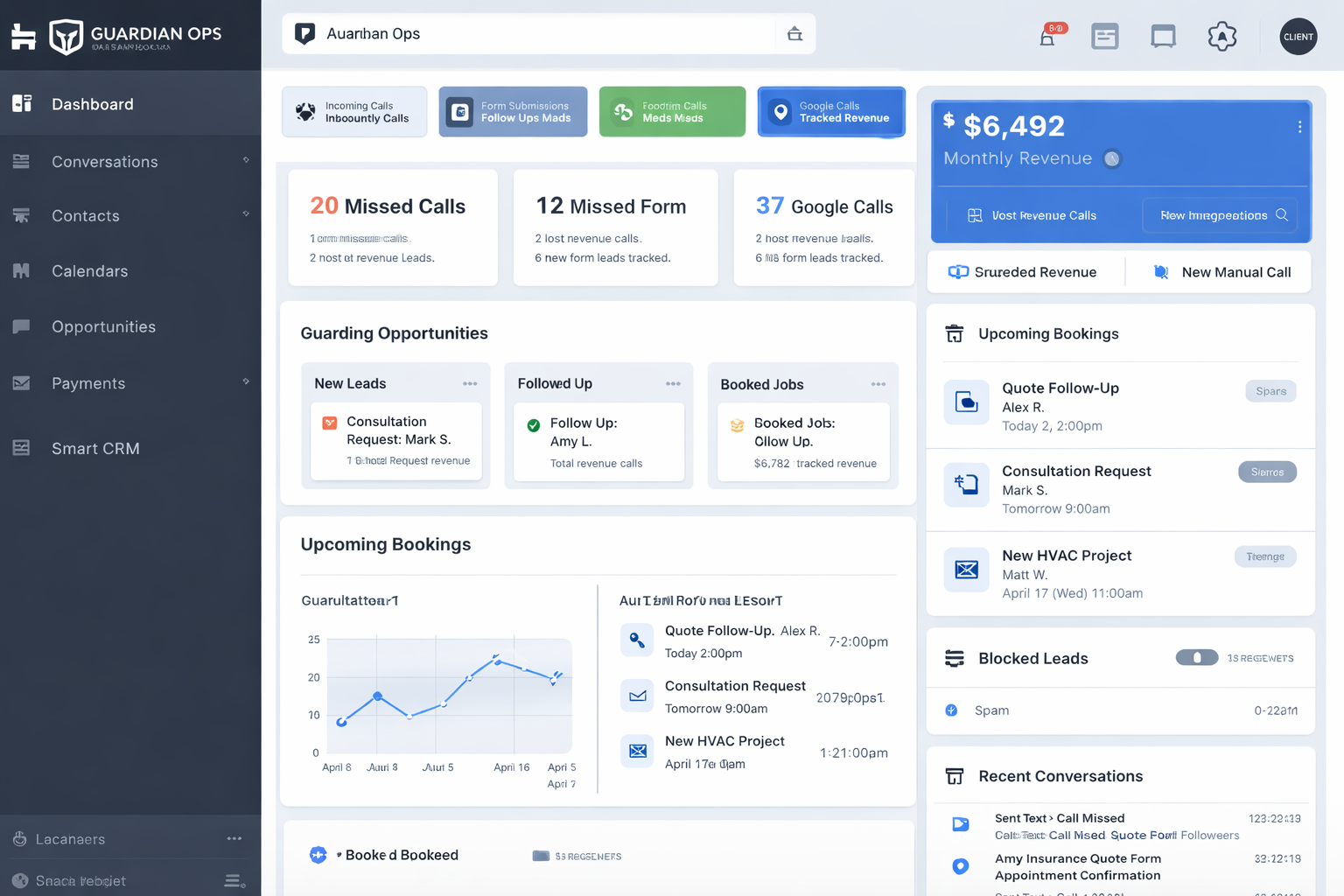The width and height of the screenshot is (1344, 896).
Task: Open the settings gear in the top bar
Action: tap(1222, 37)
